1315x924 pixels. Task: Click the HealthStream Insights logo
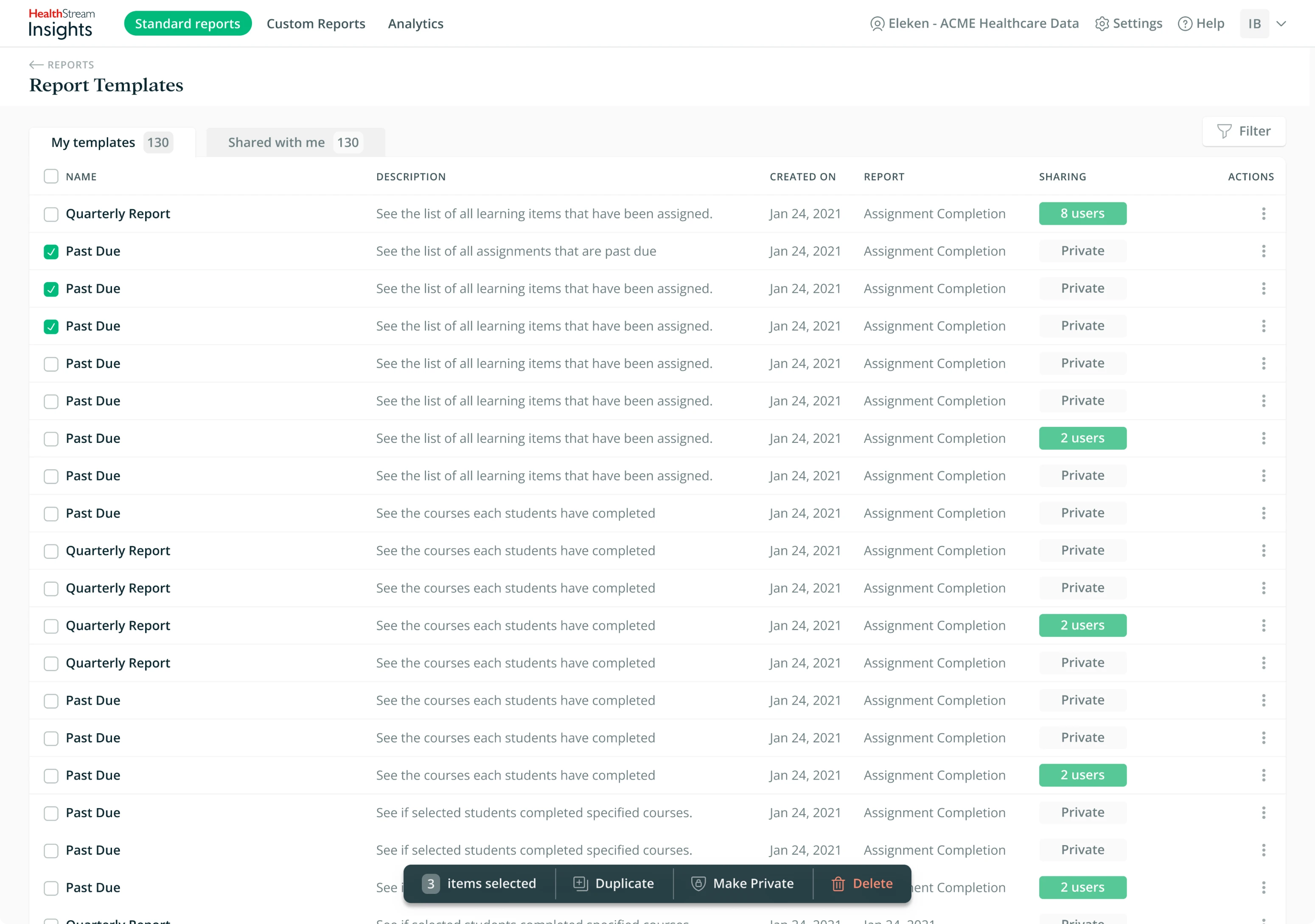60,23
